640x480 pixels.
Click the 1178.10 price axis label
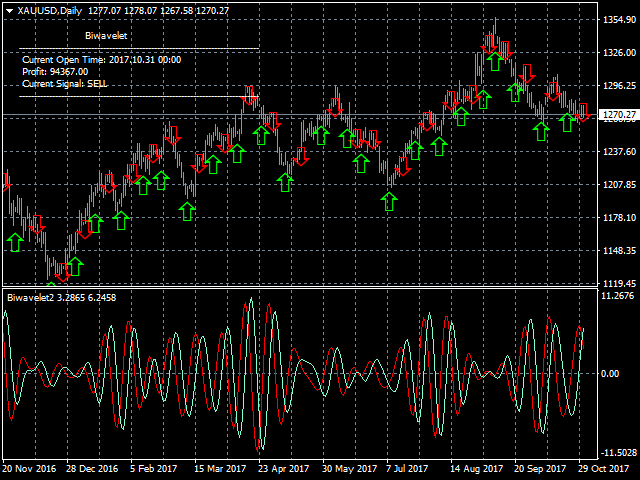coord(619,218)
